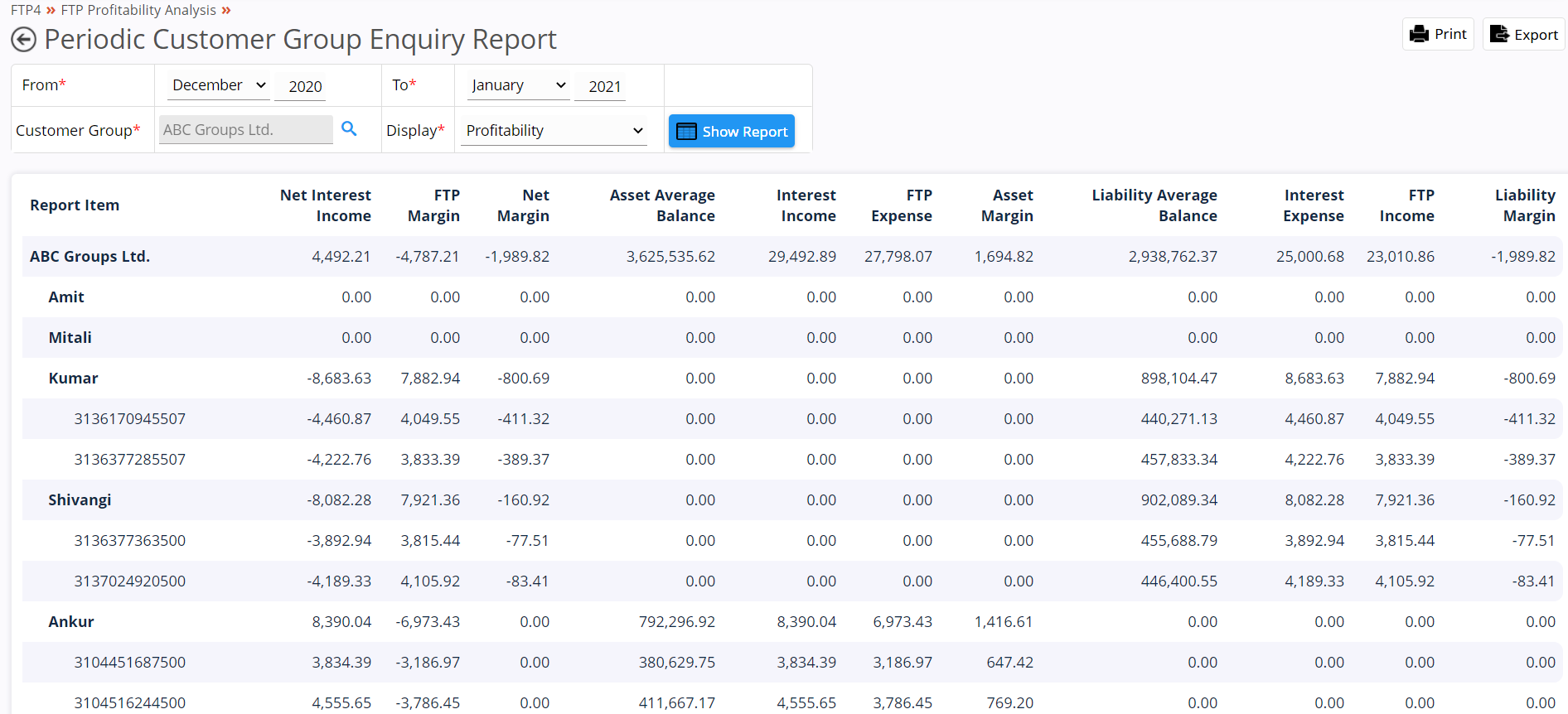Click the Periodic Customer Group Enquiry Report title
The image size is (1568, 714).
pyautogui.click(x=300, y=40)
